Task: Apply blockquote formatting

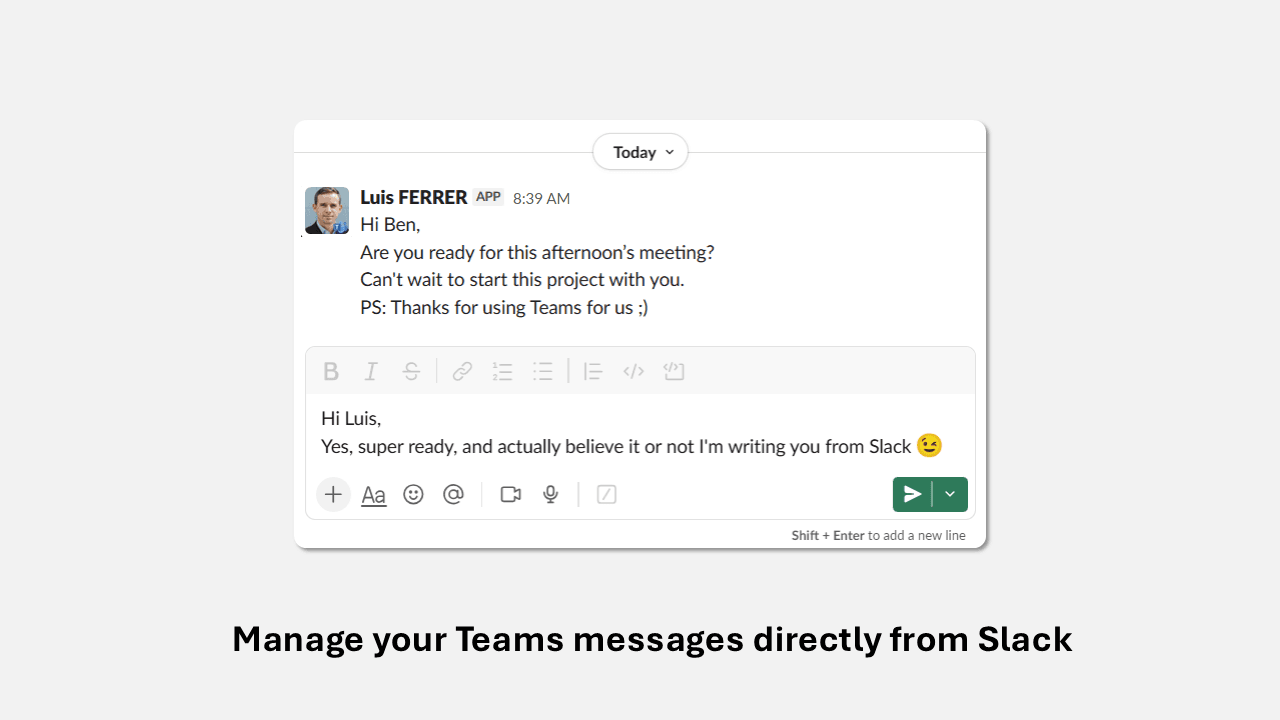Action: [593, 372]
